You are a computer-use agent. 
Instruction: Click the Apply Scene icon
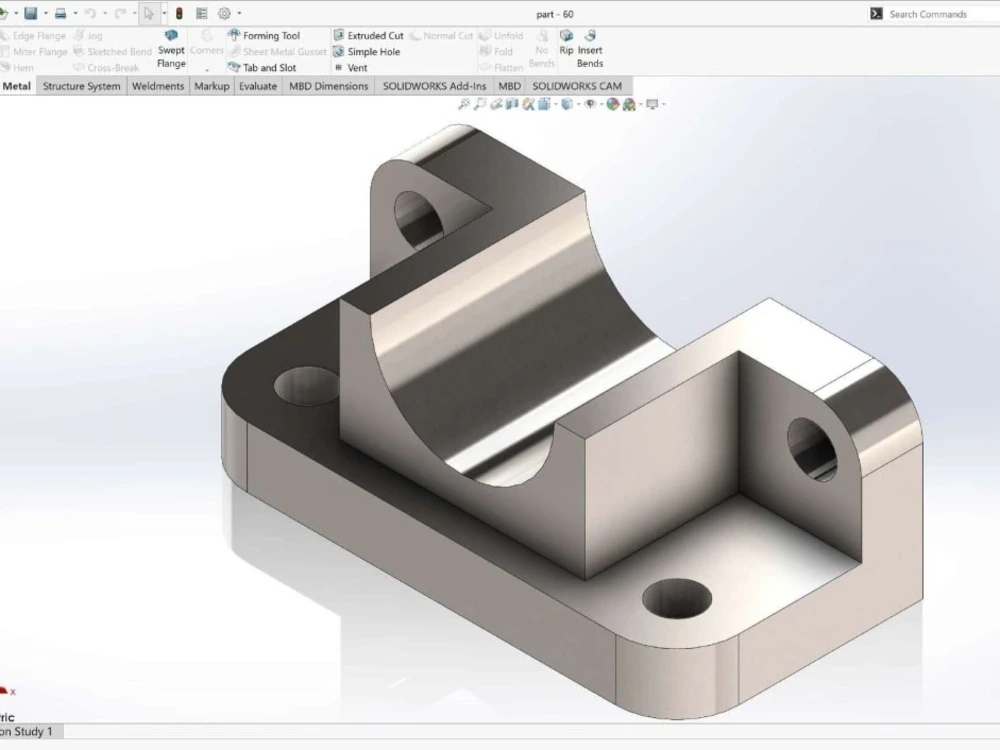point(629,104)
